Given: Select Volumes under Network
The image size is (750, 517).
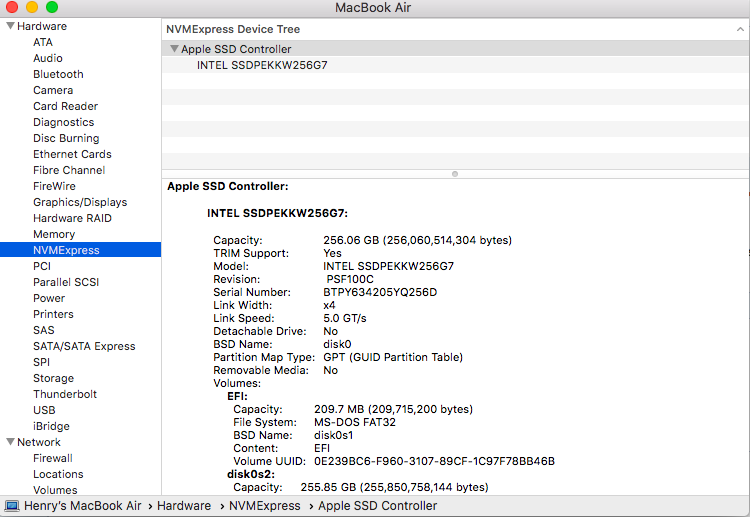Looking at the screenshot, I should 55,490.
